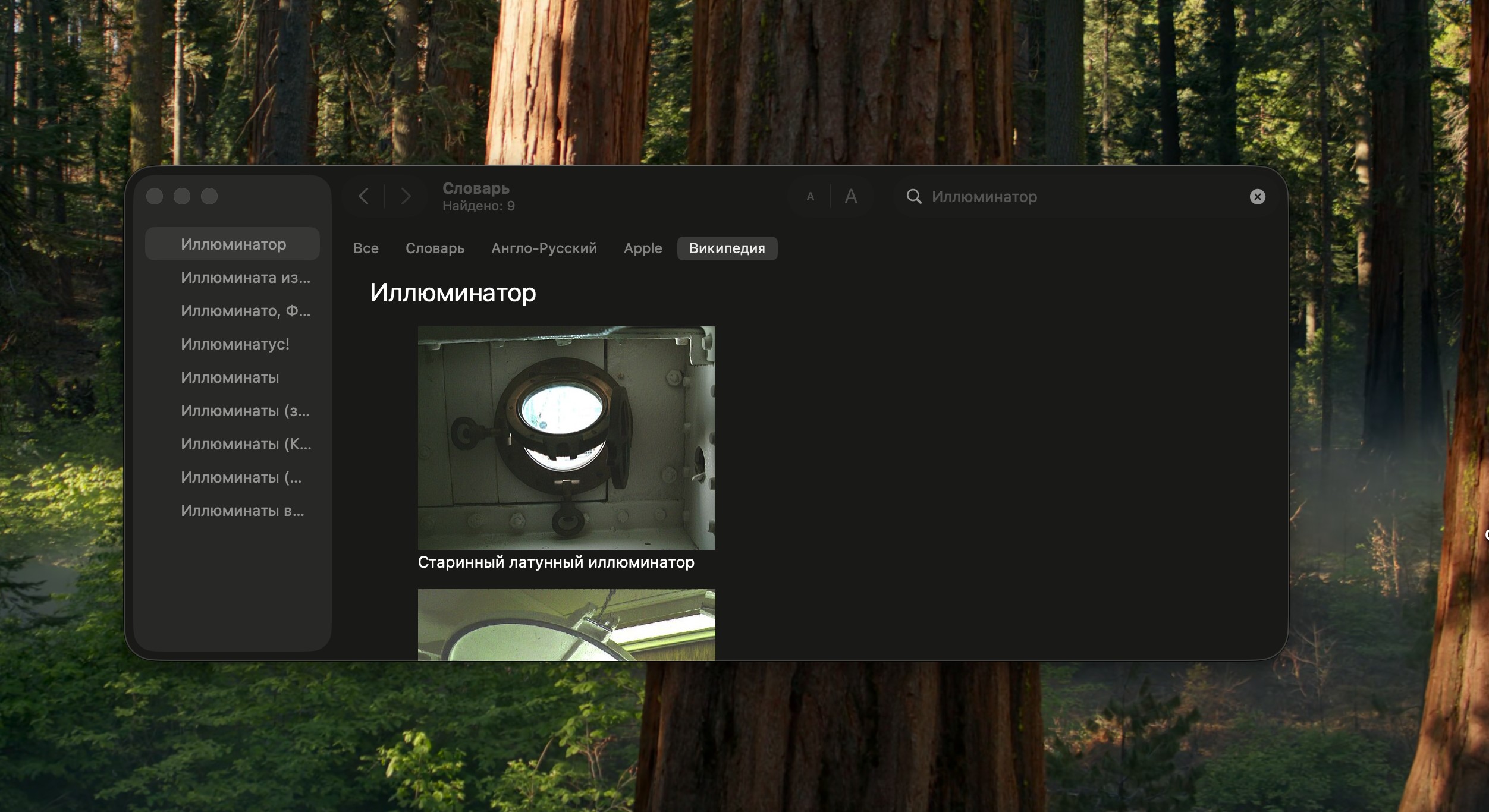Click the second porthole image below
This screenshot has height=812, width=1489.
[566, 624]
